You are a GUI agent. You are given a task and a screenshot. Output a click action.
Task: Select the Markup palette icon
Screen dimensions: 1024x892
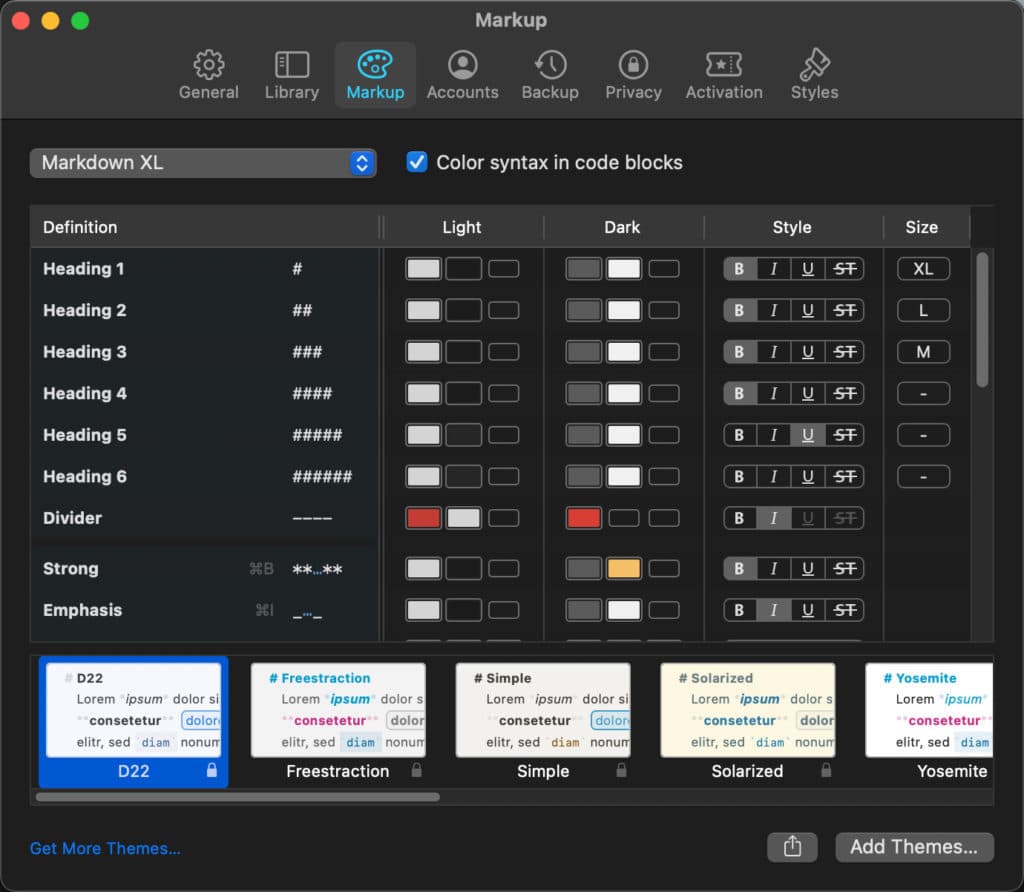point(375,74)
